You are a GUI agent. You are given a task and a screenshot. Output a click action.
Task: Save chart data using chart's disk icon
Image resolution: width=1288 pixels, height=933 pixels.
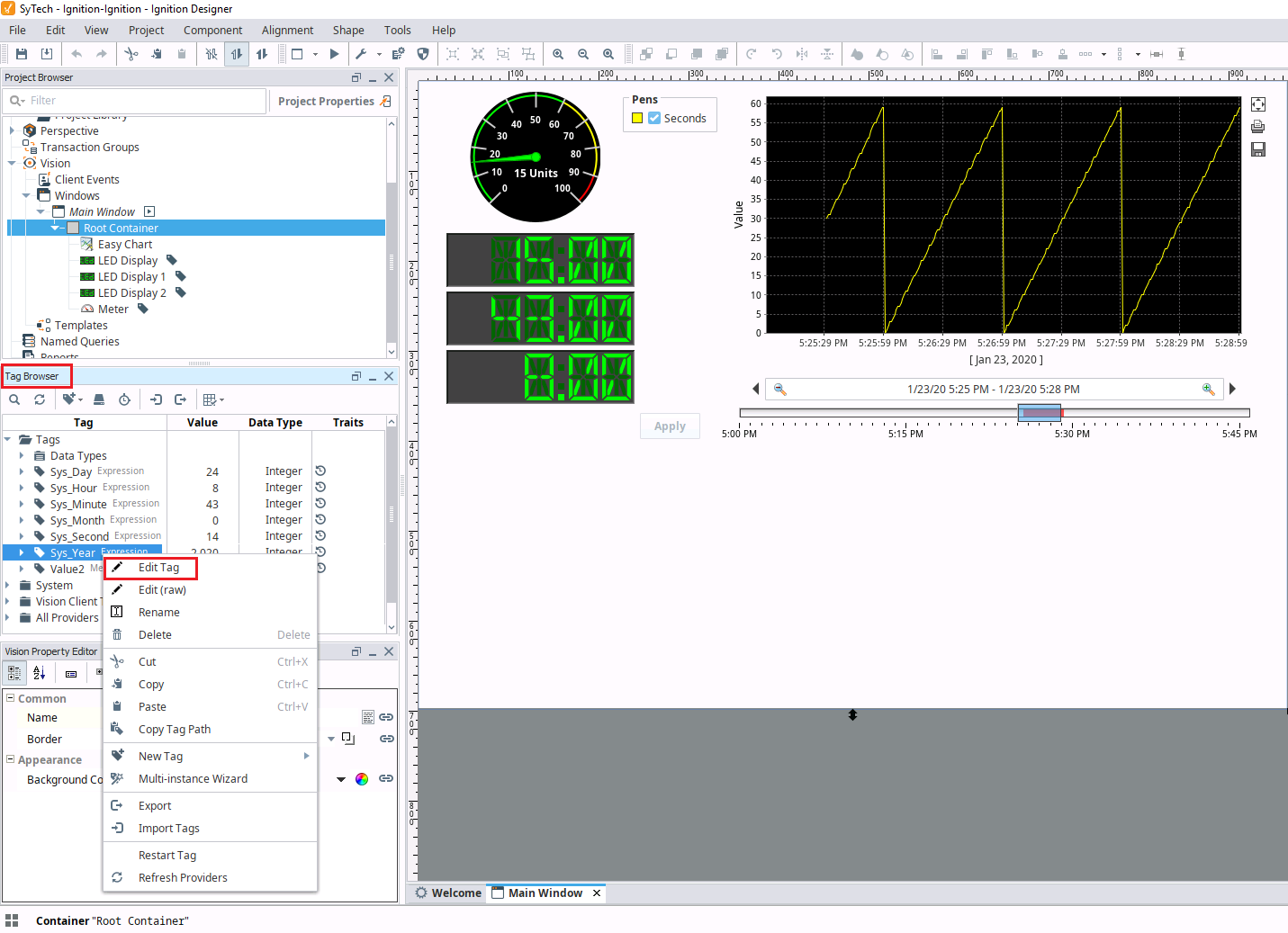1258,149
